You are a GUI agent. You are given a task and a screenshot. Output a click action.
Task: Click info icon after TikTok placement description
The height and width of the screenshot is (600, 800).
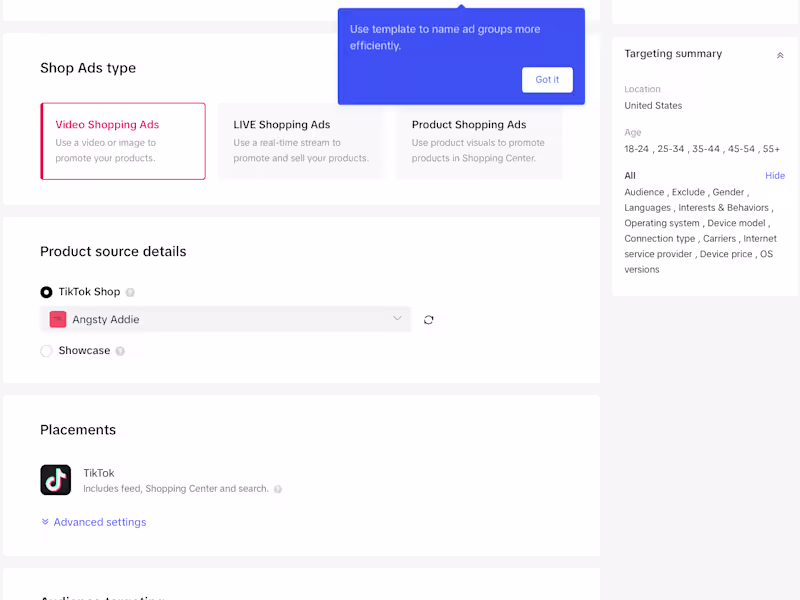(x=278, y=490)
